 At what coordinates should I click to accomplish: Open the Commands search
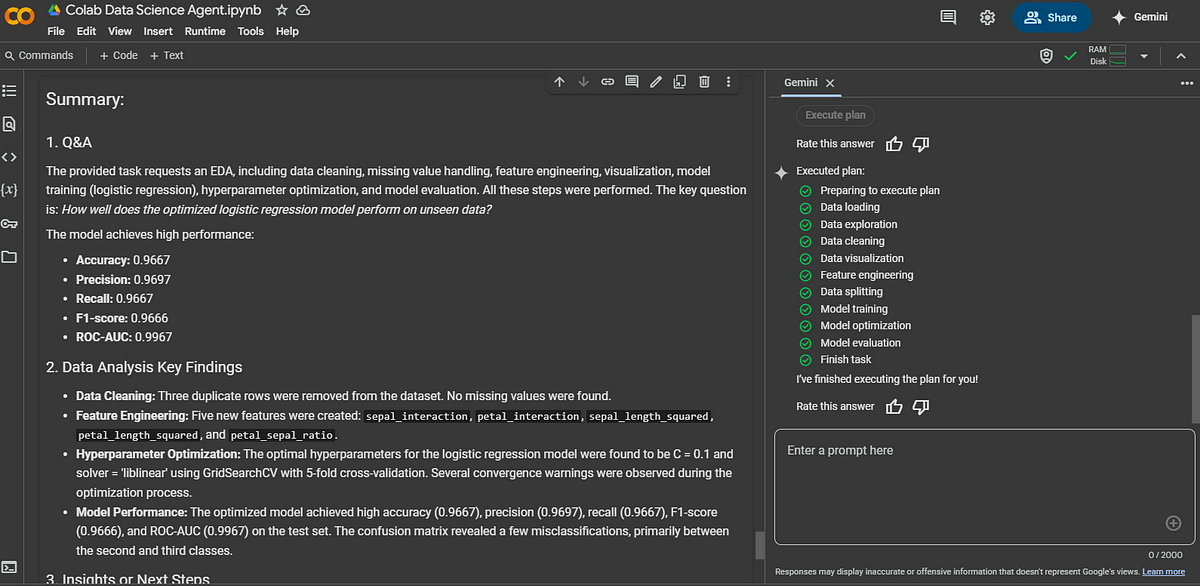[x=39, y=56]
